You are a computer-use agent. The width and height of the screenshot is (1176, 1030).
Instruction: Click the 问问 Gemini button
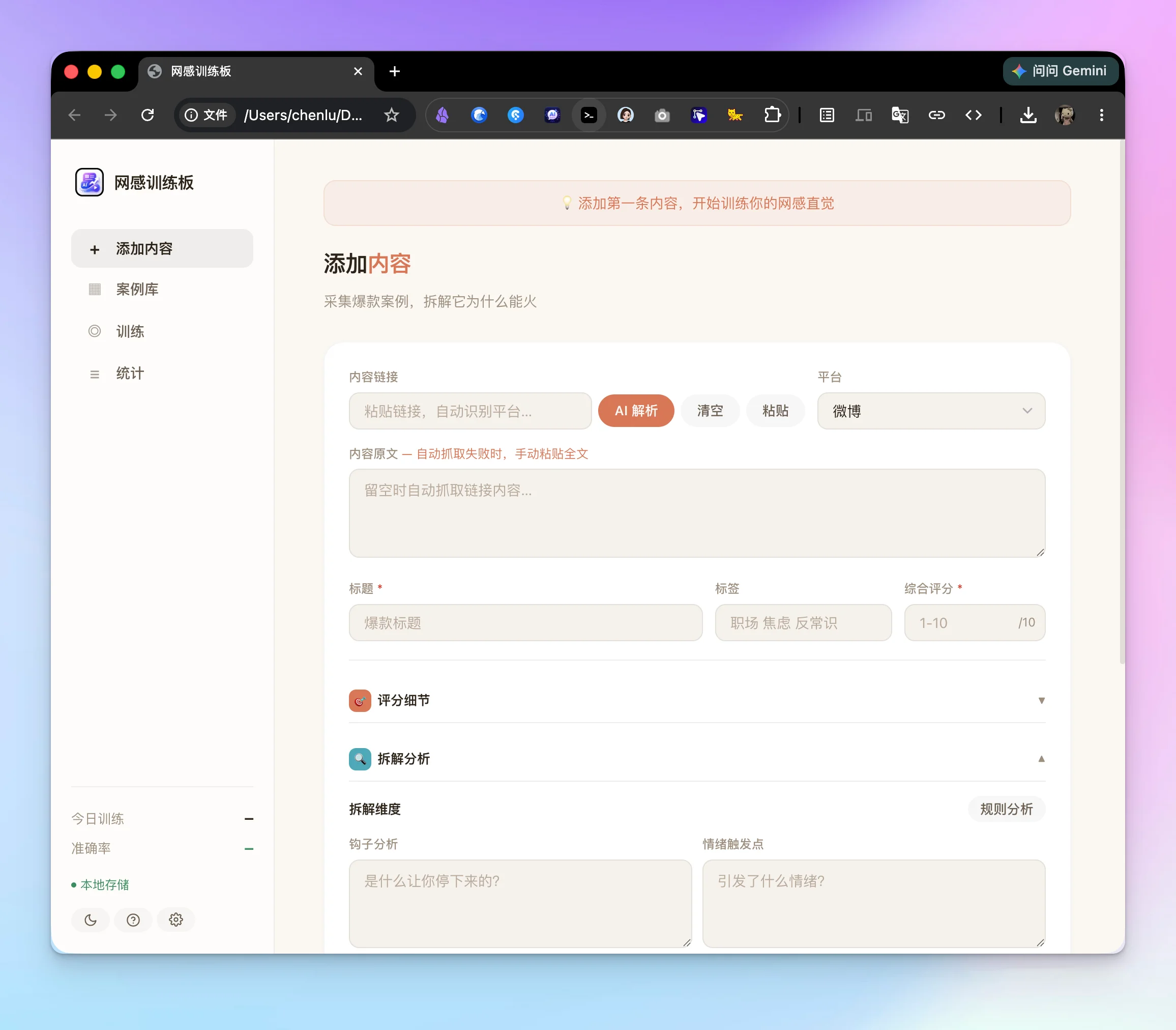(x=1061, y=71)
